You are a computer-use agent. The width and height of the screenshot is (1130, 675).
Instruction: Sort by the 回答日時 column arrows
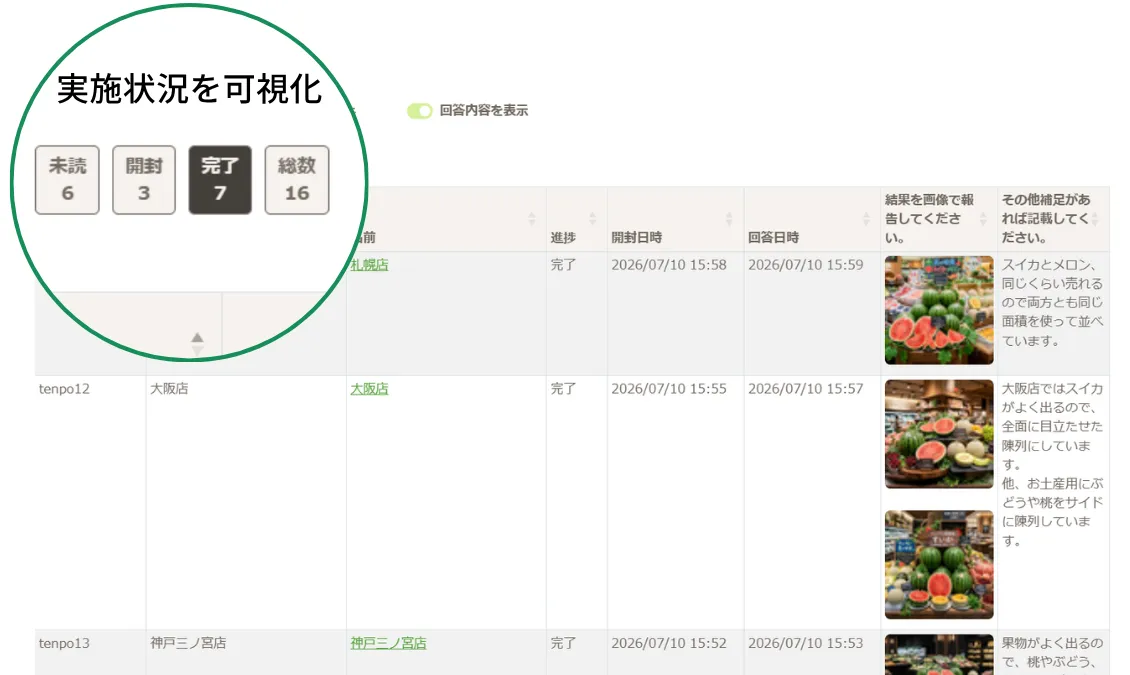[x=866, y=219]
